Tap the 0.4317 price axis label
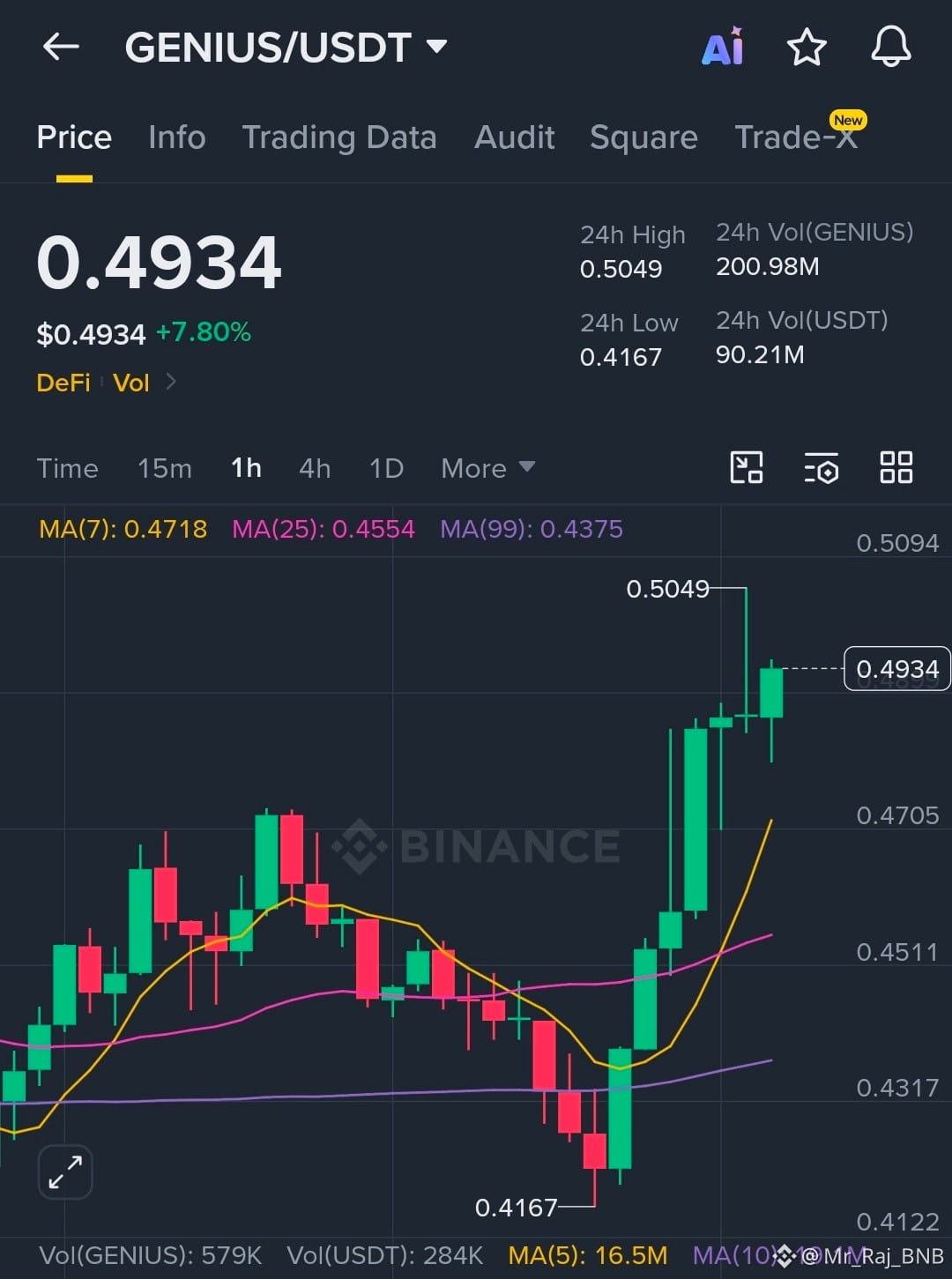This screenshot has width=952, height=1279. [897, 1088]
